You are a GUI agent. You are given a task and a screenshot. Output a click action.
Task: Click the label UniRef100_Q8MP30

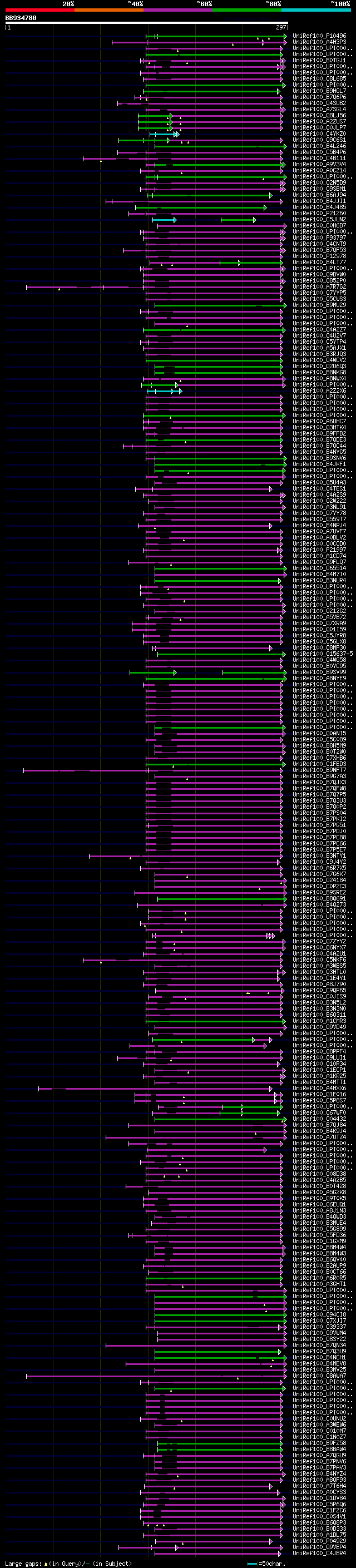click(319, 647)
